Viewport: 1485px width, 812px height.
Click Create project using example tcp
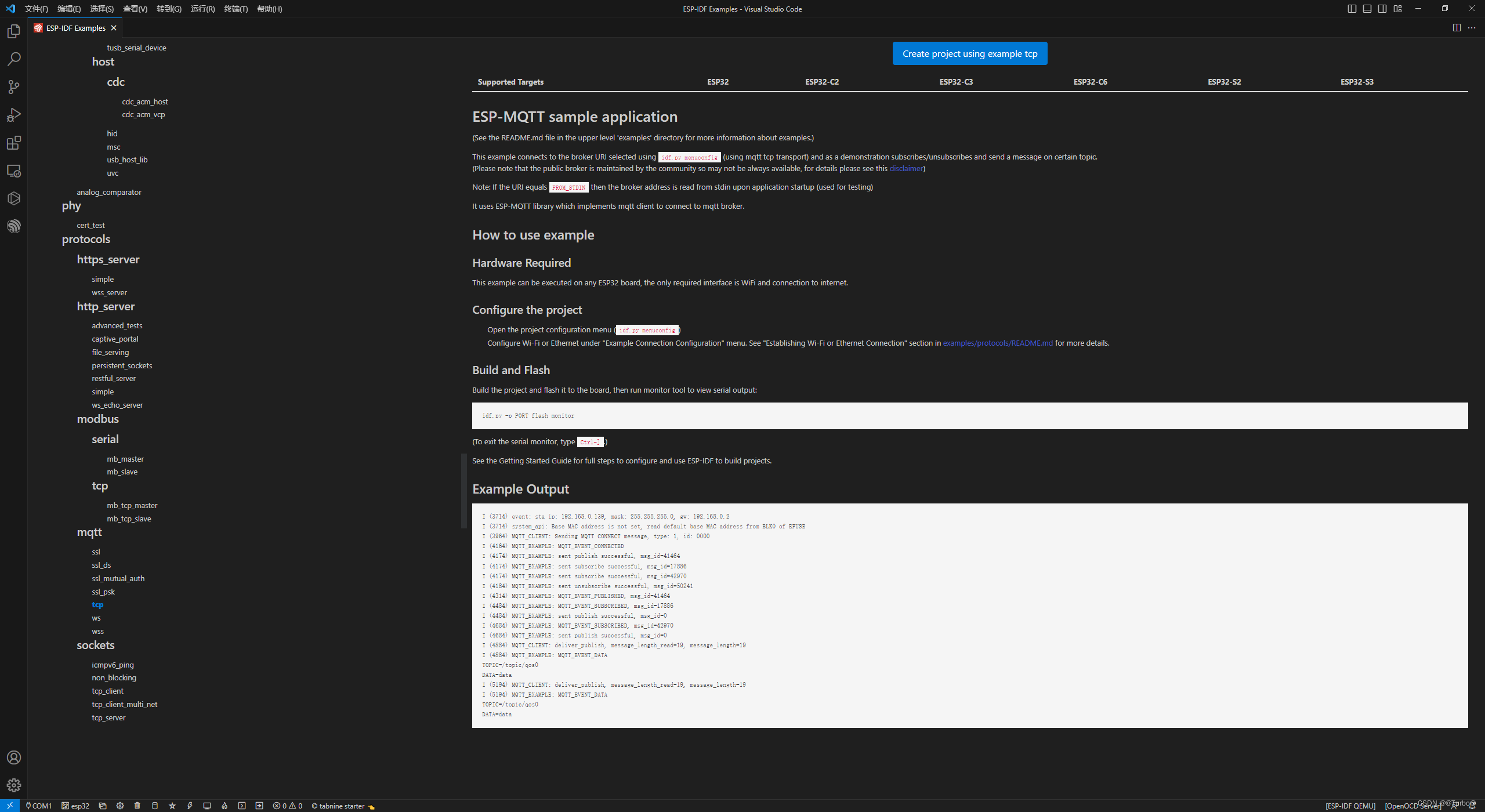pos(969,53)
